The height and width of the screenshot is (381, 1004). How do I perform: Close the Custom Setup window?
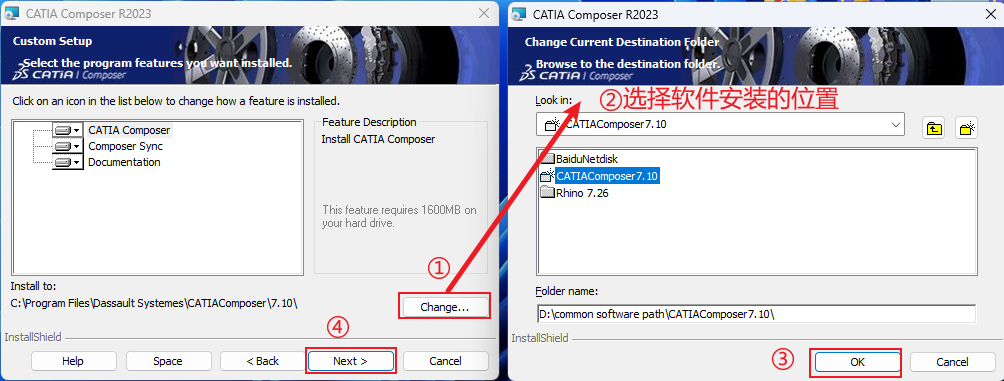click(x=484, y=13)
